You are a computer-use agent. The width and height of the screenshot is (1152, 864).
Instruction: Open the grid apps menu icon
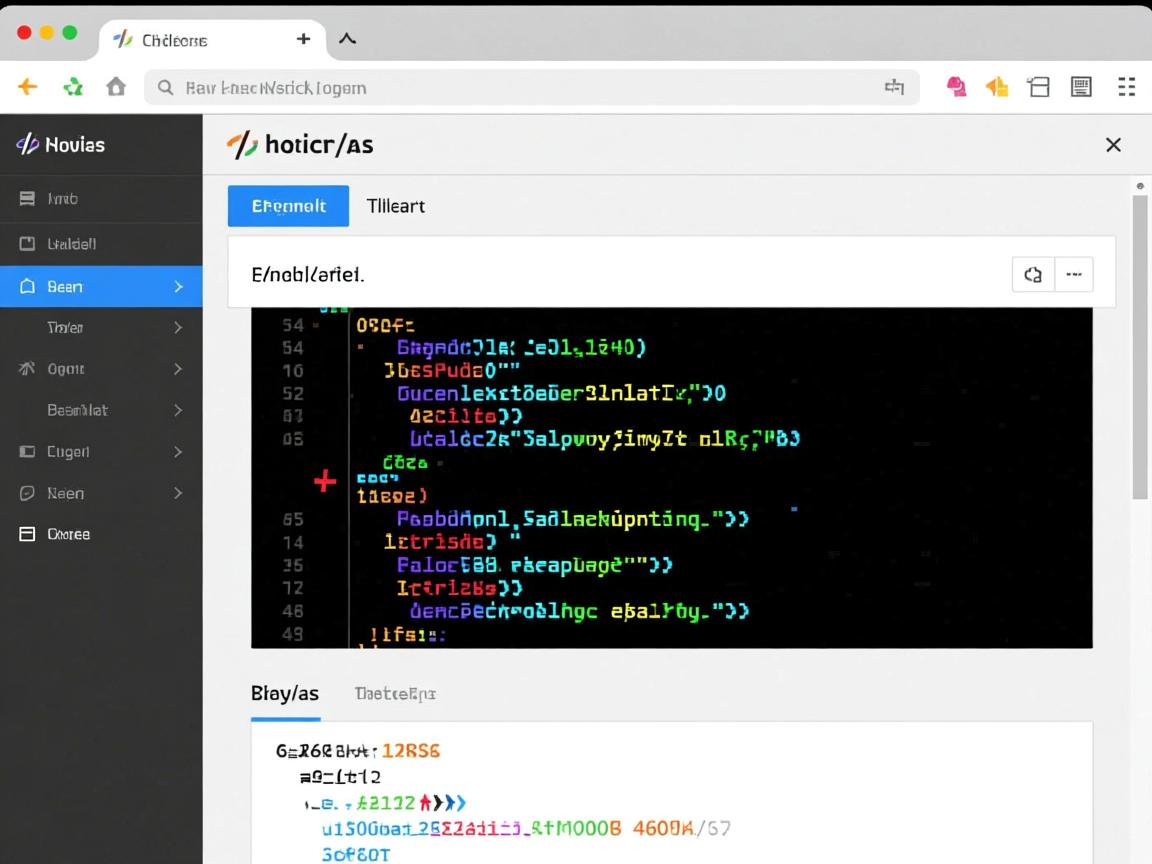click(x=1126, y=87)
